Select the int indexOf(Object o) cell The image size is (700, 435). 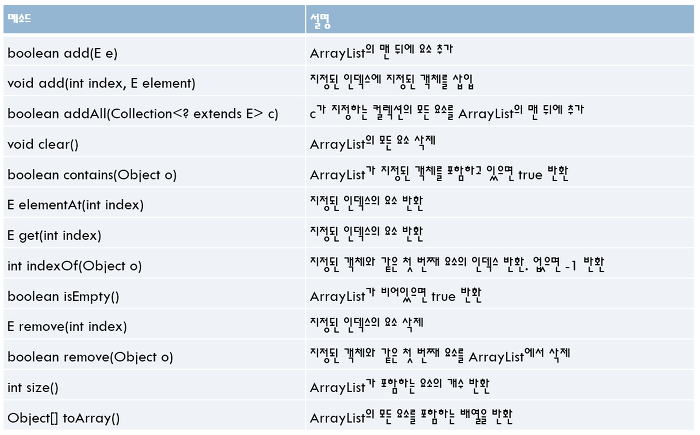click(154, 264)
